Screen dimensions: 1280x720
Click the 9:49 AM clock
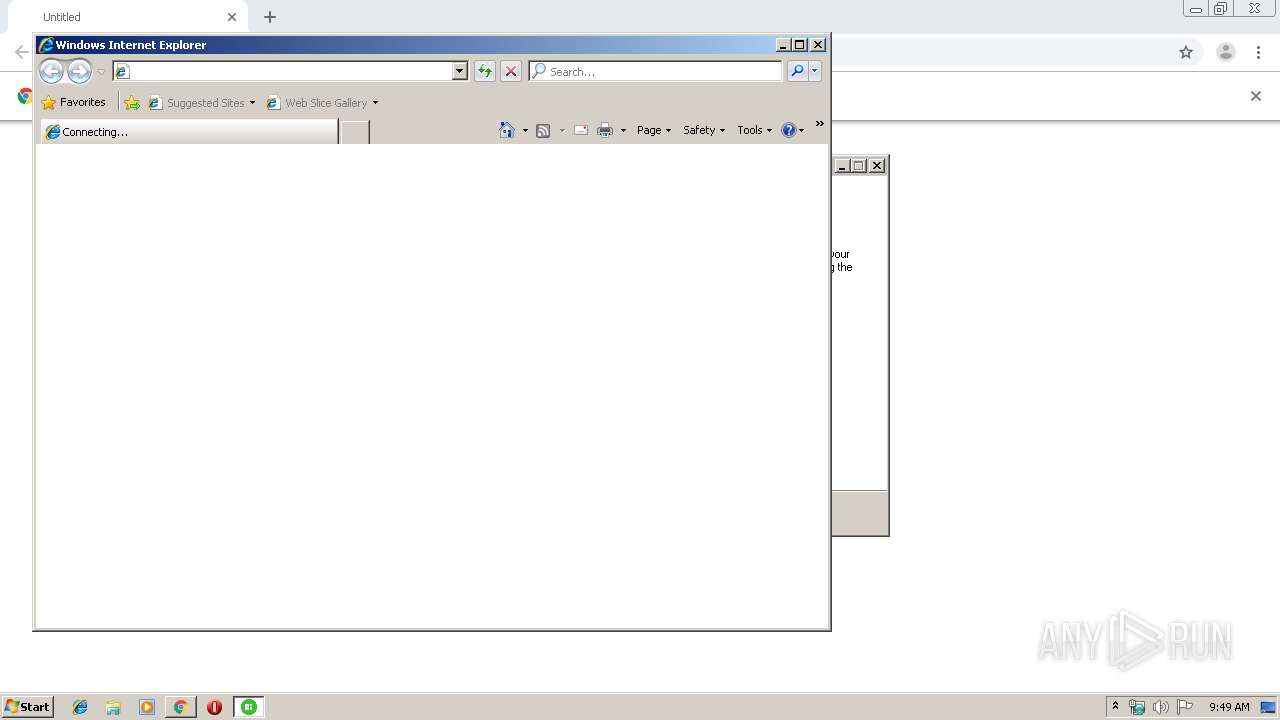(1229, 707)
